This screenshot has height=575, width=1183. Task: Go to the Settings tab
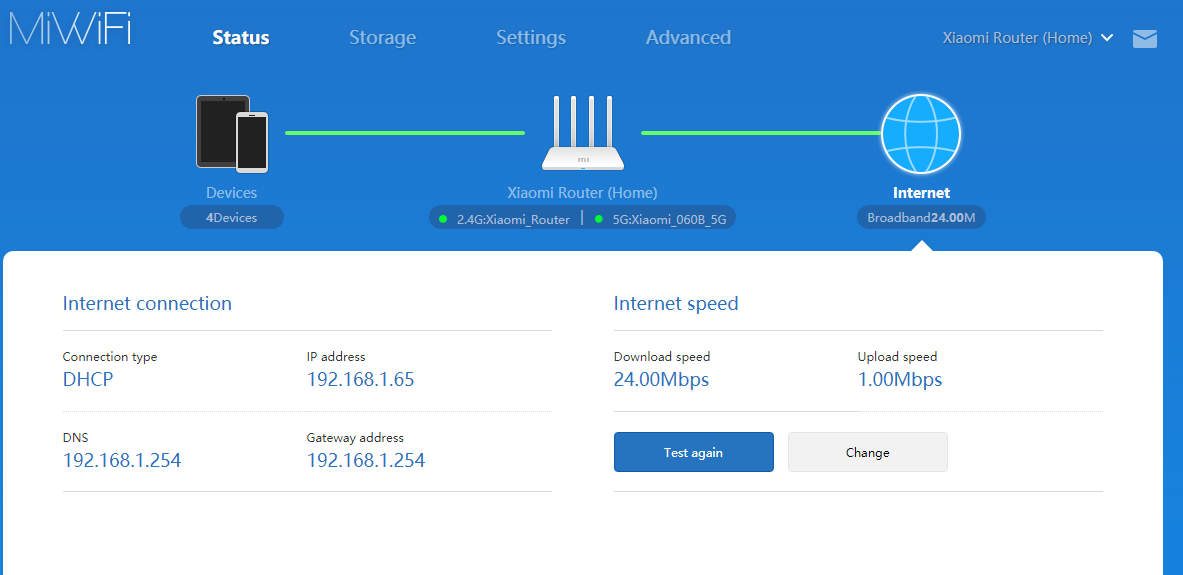point(531,38)
